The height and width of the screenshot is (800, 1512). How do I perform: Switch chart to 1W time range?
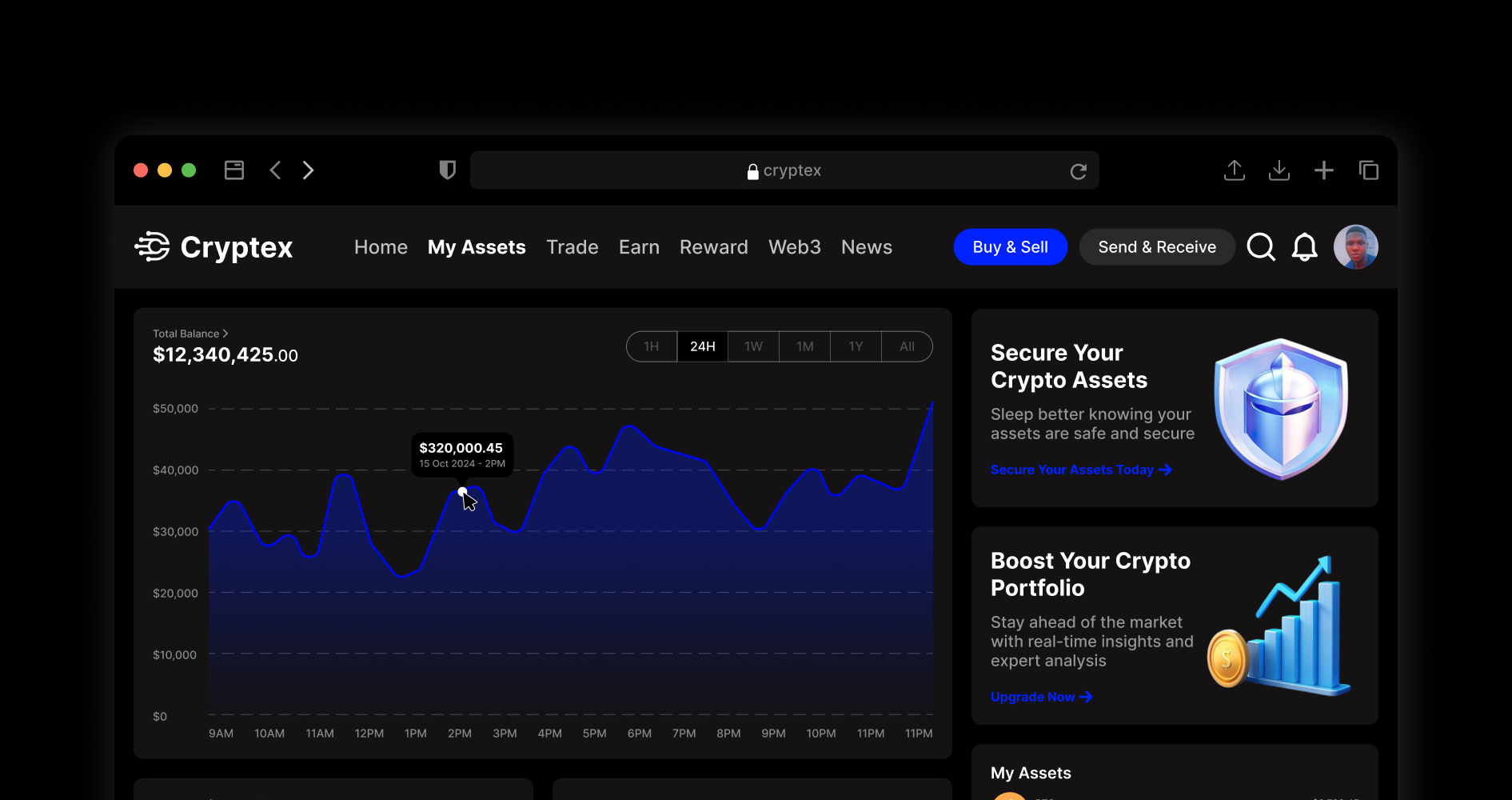pos(753,346)
